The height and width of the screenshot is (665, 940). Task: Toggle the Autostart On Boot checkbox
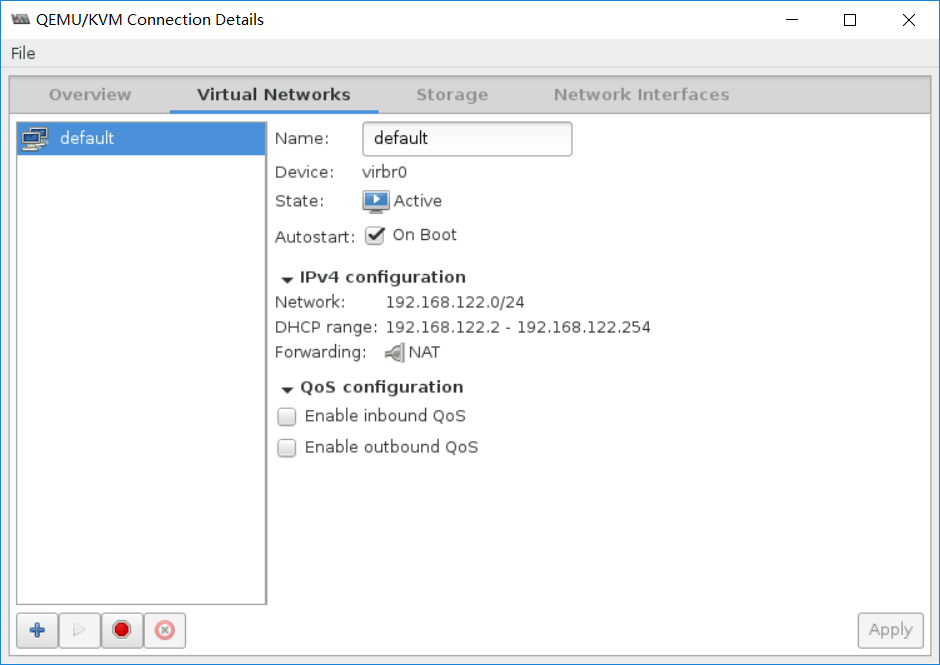[375, 235]
